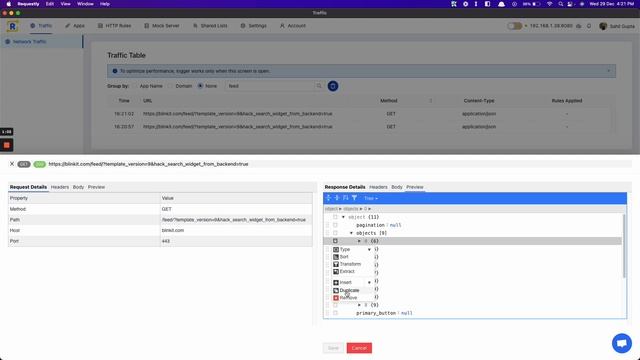Click the search magnifier icon
640x360 pixels.
coord(319,86)
